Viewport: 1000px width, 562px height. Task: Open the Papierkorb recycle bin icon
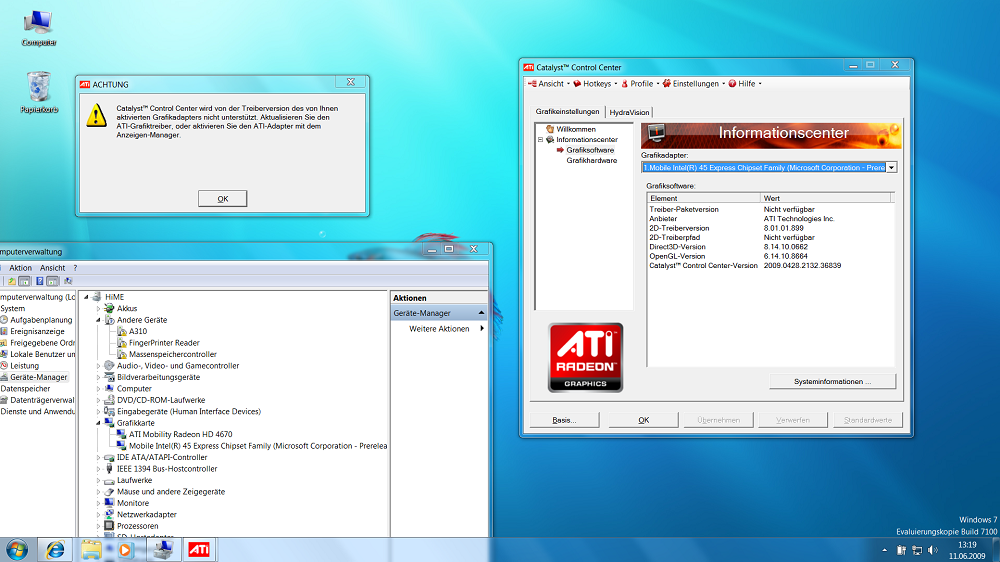click(38, 92)
